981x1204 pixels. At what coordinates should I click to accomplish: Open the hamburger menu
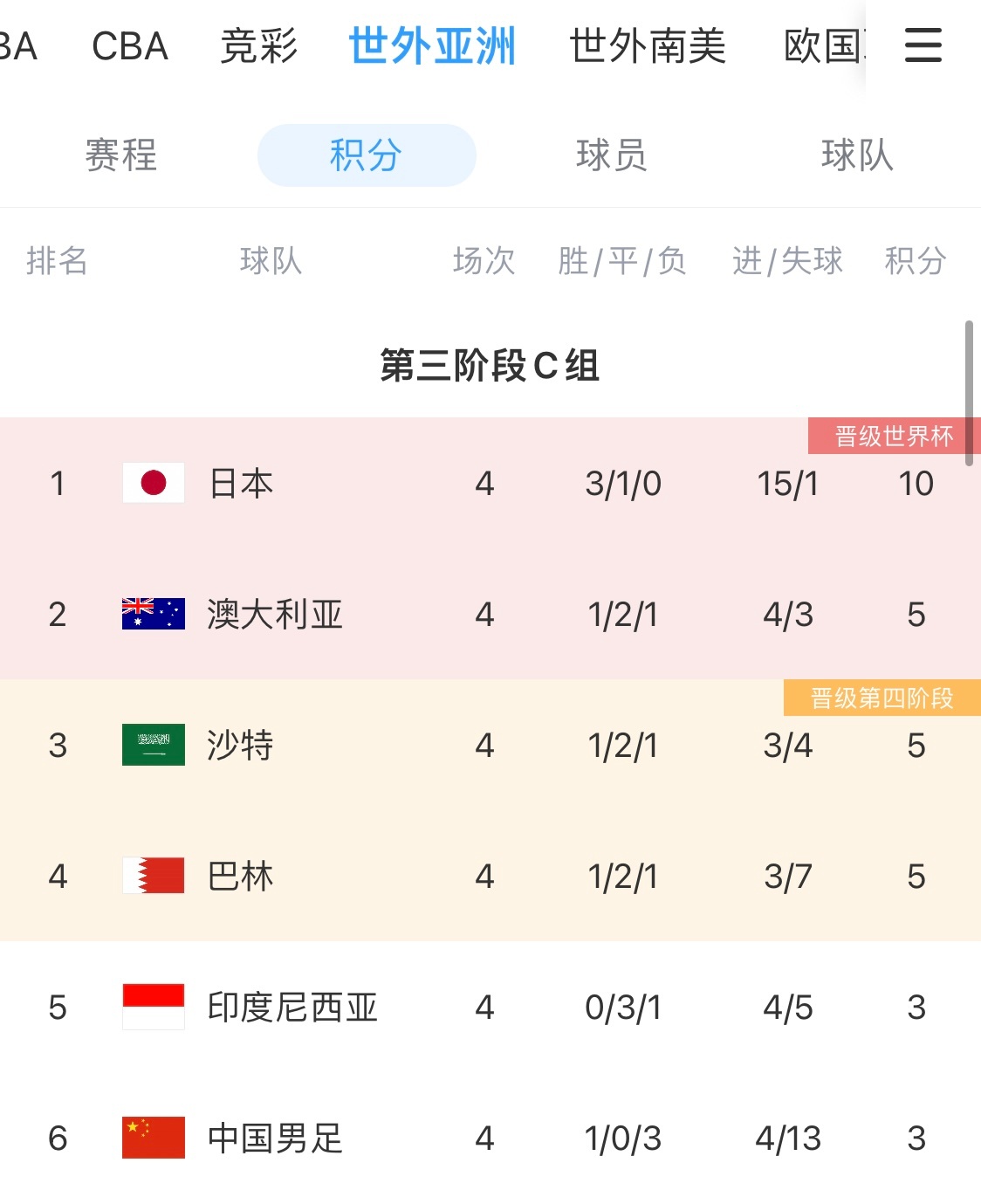coord(923,45)
